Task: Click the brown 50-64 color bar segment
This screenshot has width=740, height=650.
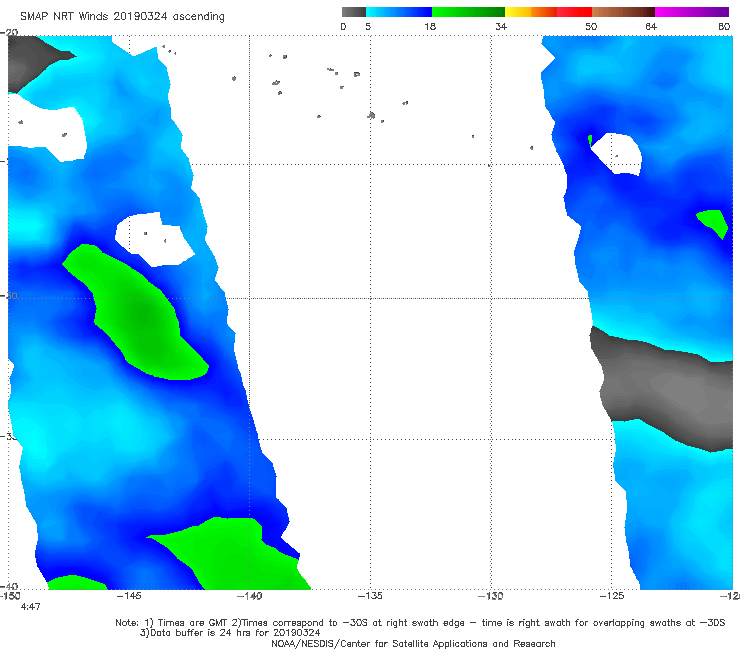Action: click(x=623, y=12)
